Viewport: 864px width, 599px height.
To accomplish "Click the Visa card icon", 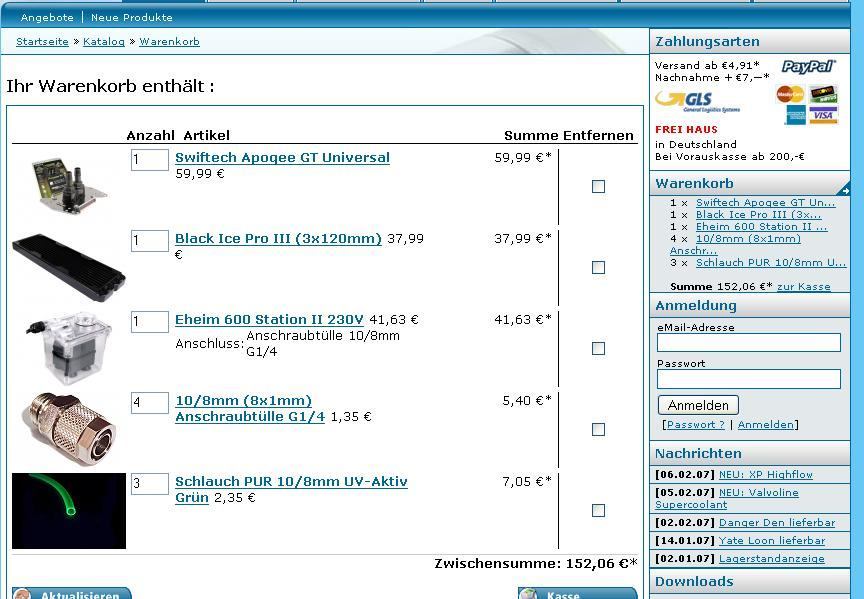I will pos(824,115).
